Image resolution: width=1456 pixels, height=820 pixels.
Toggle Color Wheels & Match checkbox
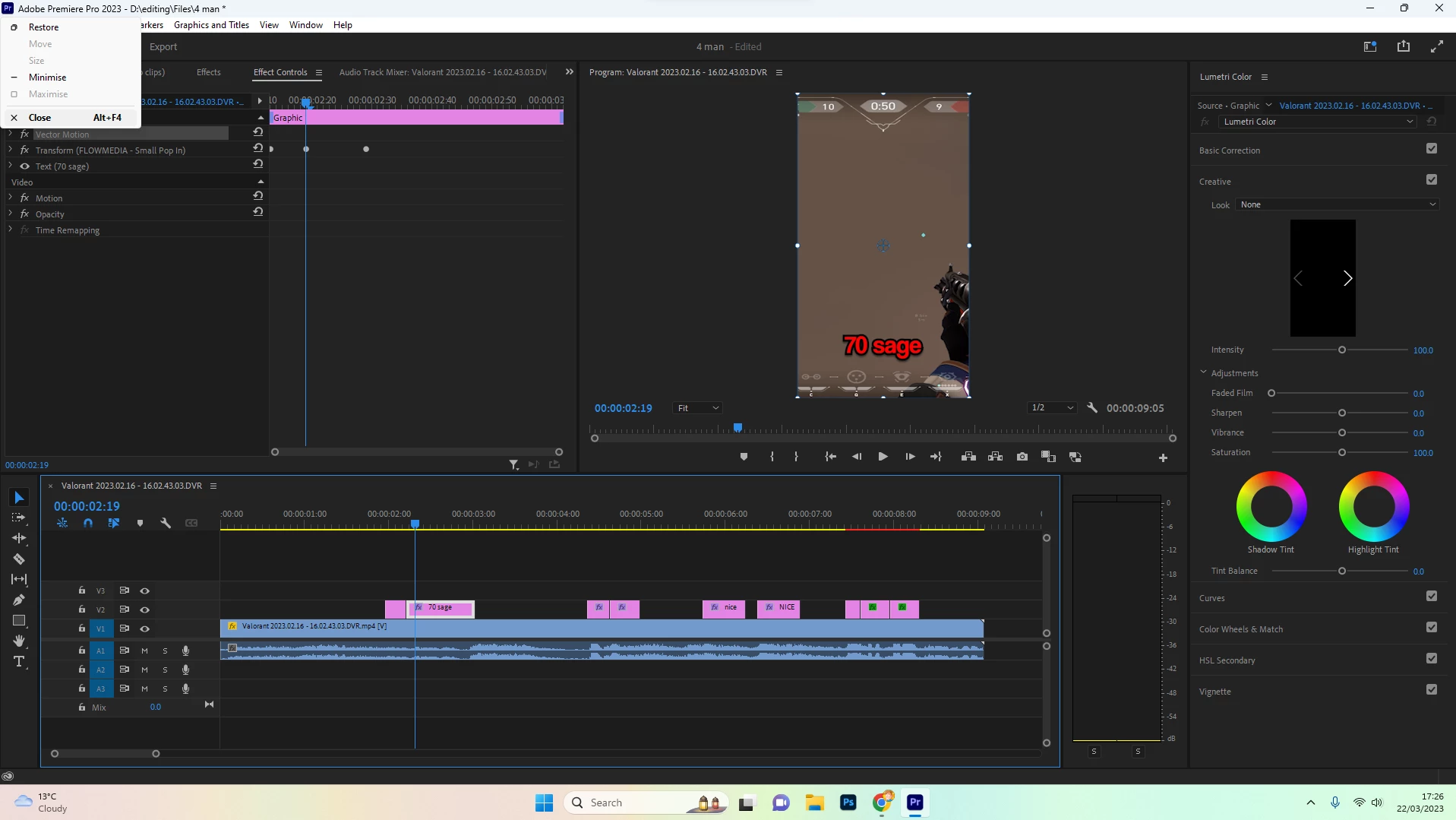click(x=1432, y=628)
